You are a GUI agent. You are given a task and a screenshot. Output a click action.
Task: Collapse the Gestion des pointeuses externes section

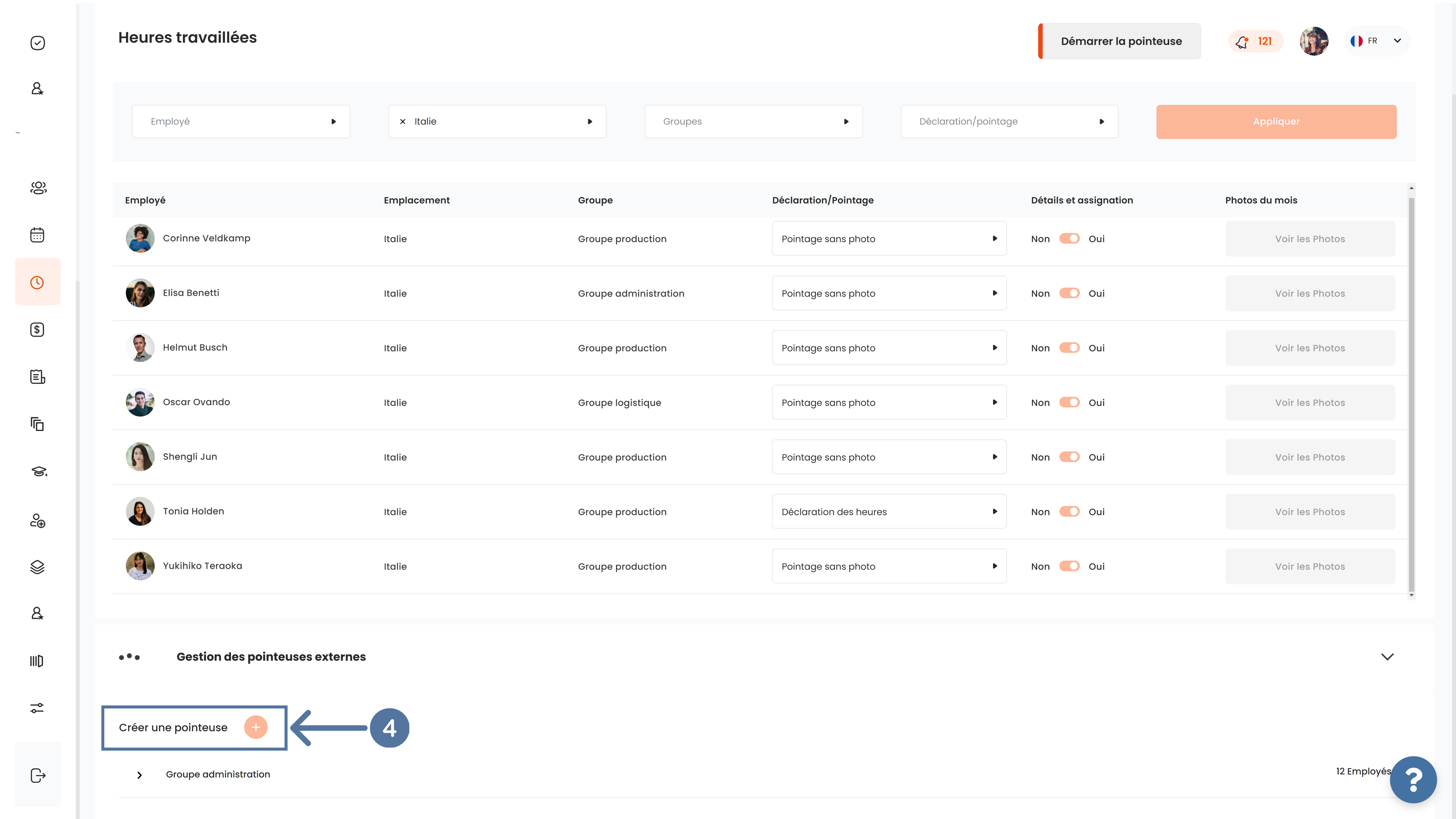click(x=1387, y=657)
